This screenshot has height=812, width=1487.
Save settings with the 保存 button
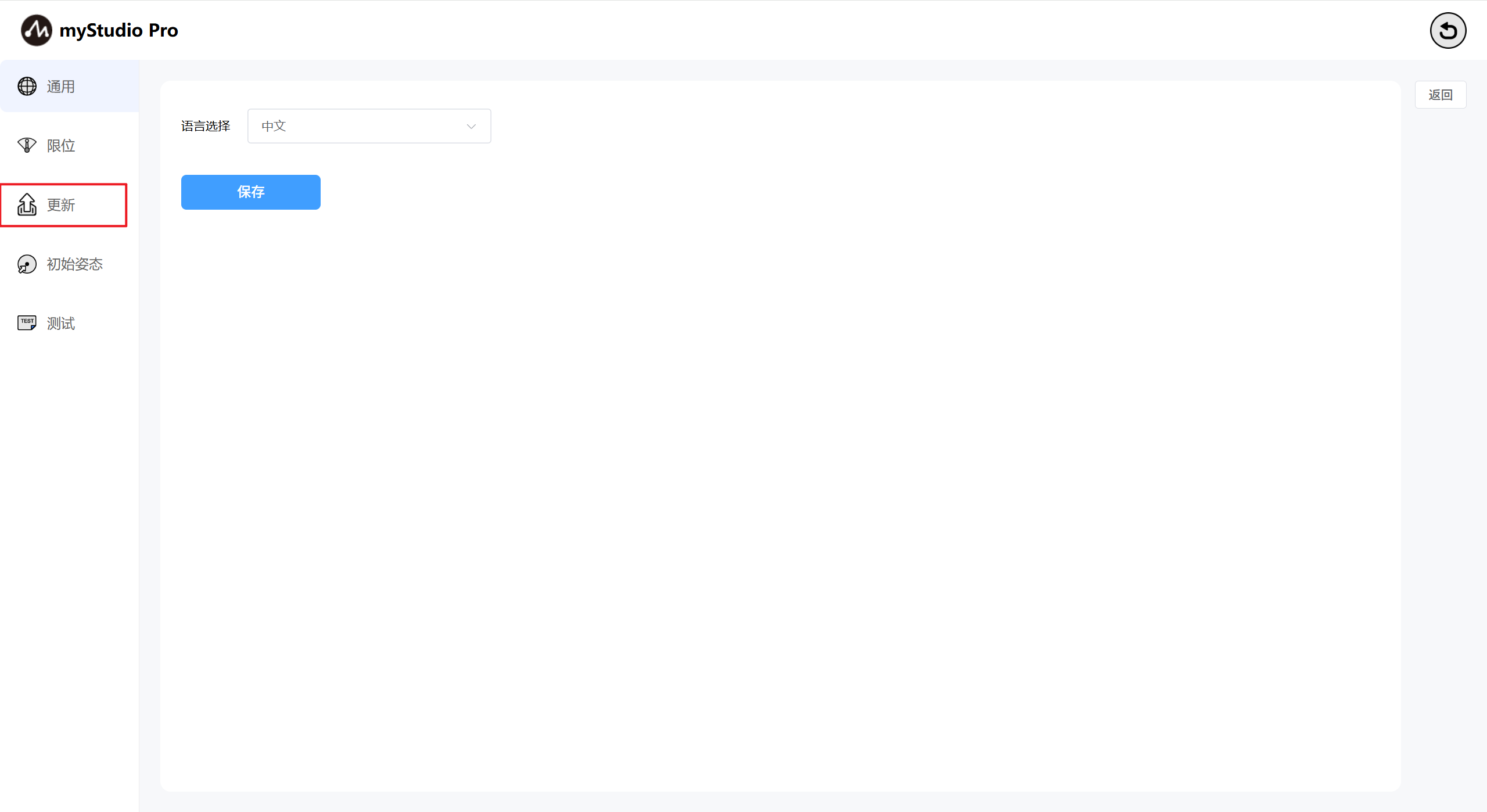[x=250, y=192]
